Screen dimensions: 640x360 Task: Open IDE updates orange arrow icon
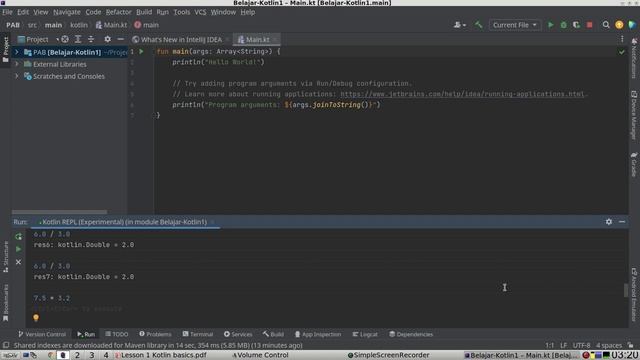[619, 25]
